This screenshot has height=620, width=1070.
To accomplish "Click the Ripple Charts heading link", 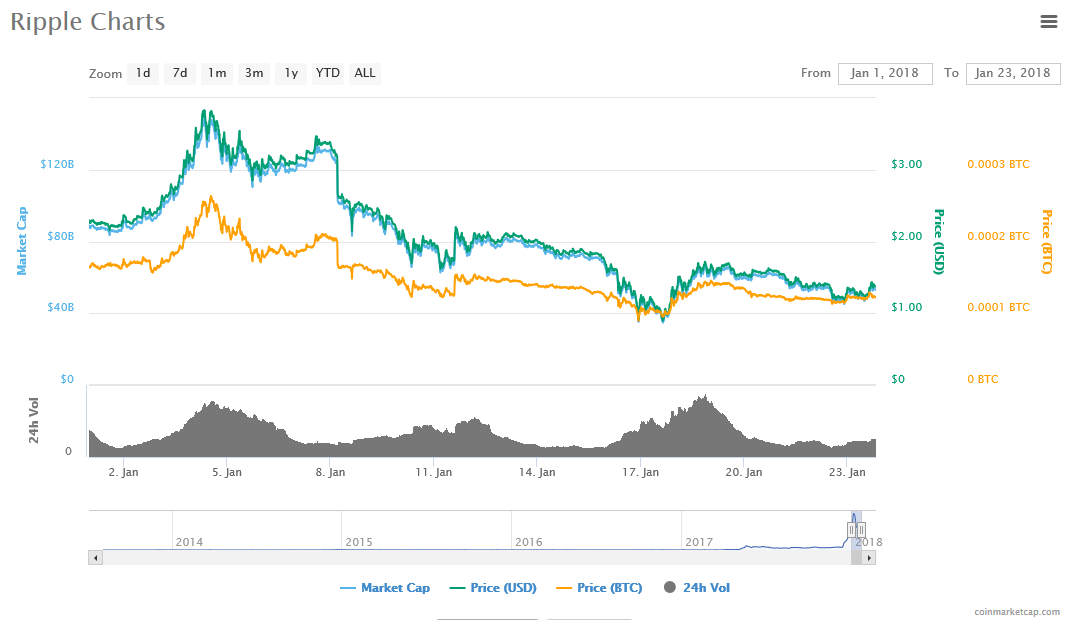I will pyautogui.click(x=87, y=21).
